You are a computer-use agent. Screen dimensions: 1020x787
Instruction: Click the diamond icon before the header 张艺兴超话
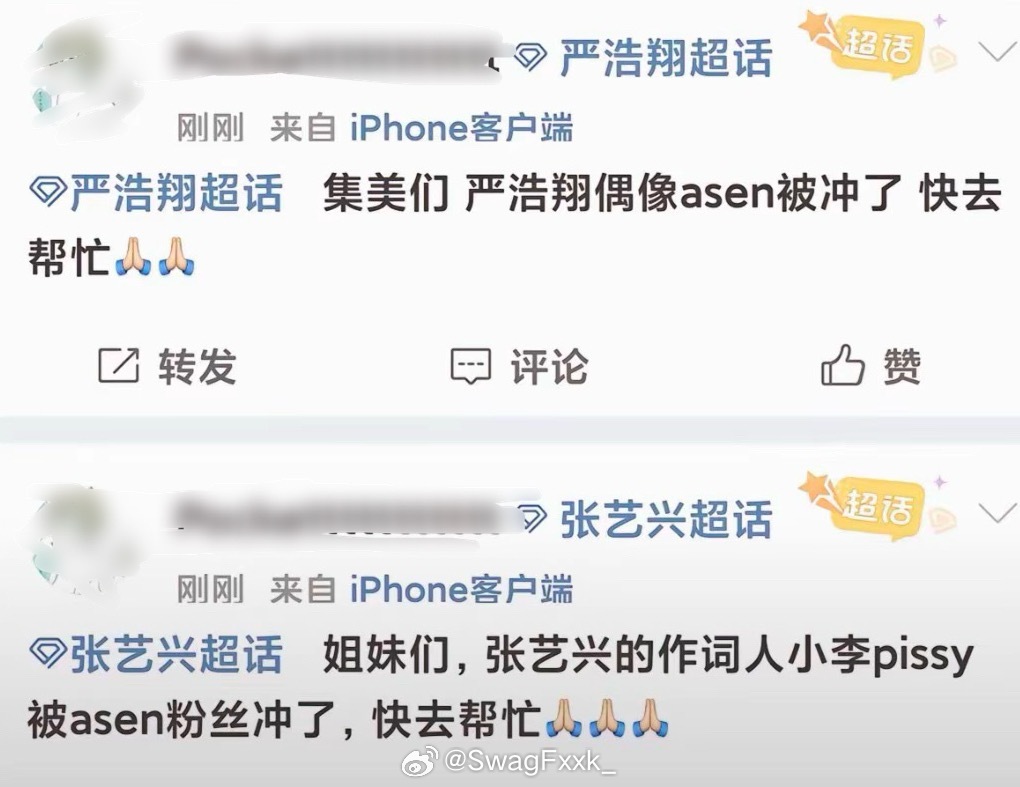531,518
